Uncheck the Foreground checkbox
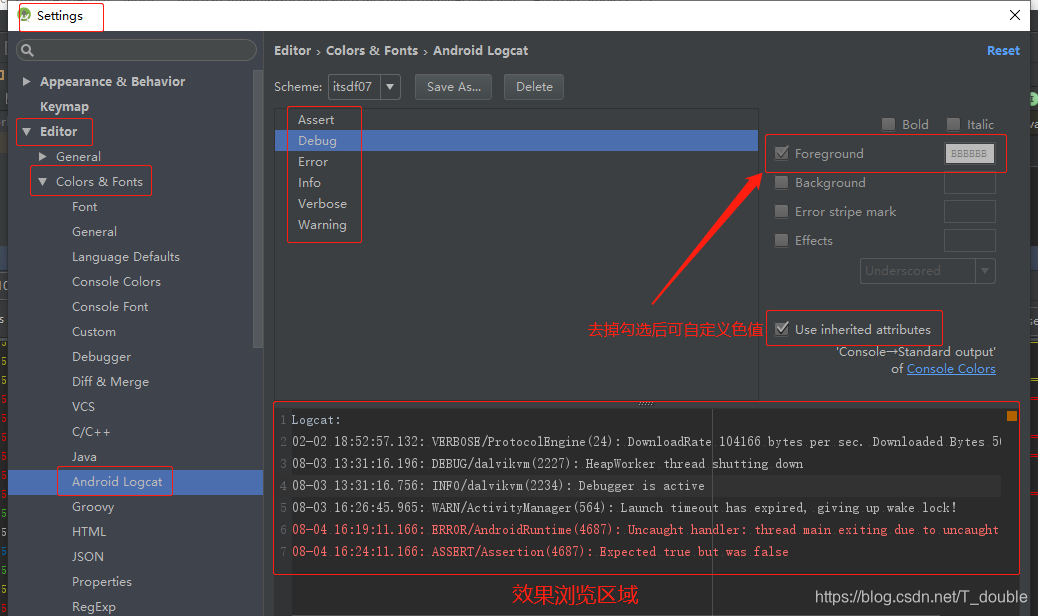1038x616 pixels. coord(782,154)
